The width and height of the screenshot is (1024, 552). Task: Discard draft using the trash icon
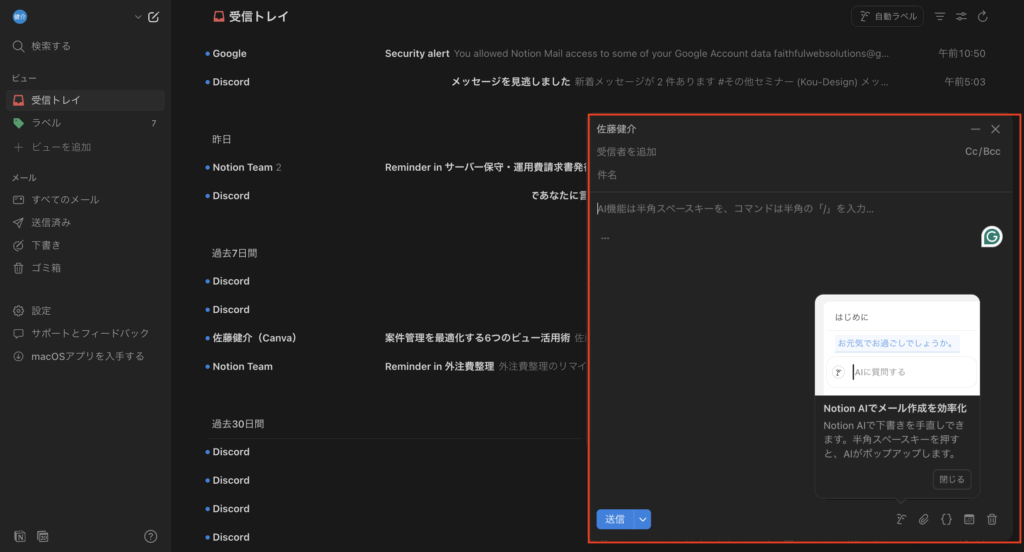[992, 519]
